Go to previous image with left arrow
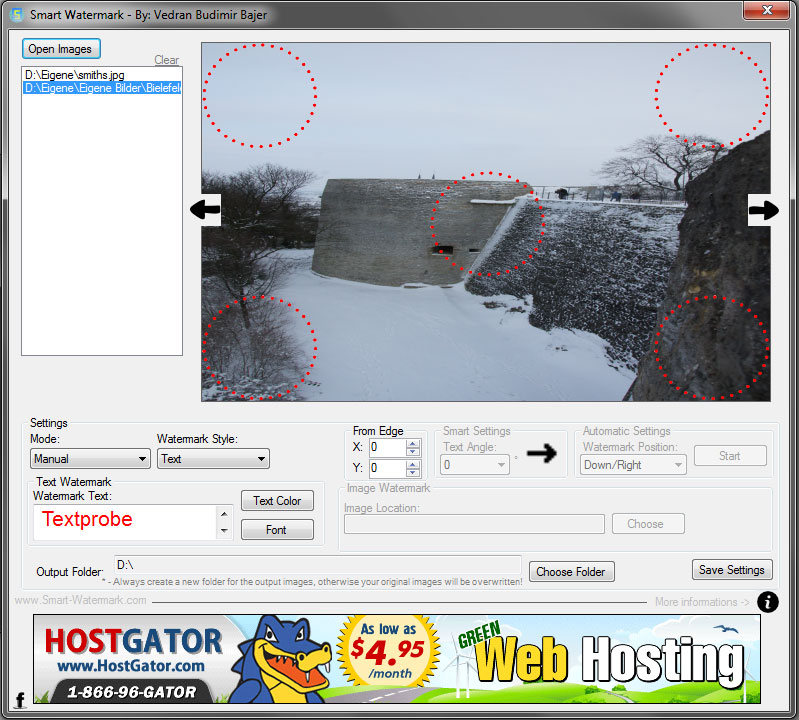Screen dimensions: 799x720 click(x=206, y=209)
